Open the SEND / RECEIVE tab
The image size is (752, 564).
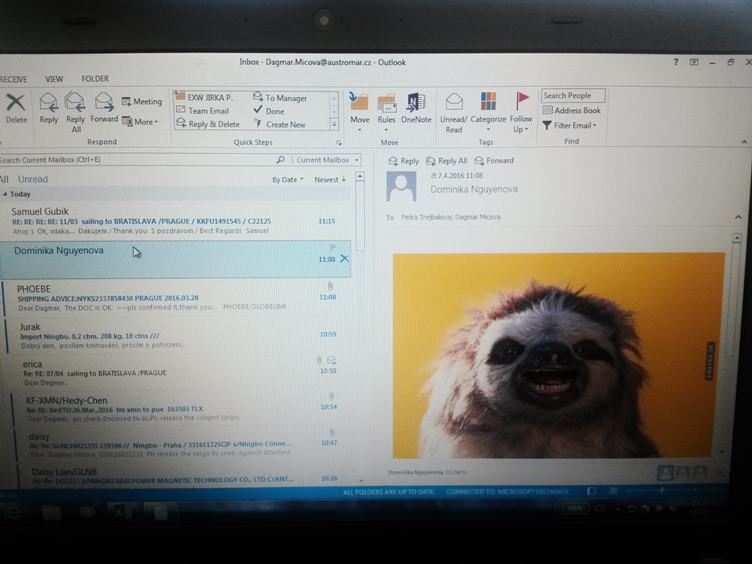13,79
